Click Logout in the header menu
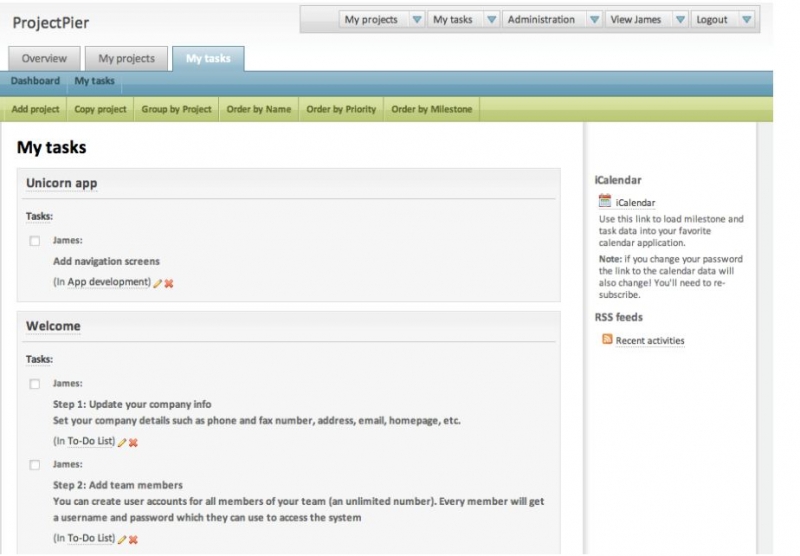Image resolution: width=800 pixels, height=556 pixels. coord(712,19)
